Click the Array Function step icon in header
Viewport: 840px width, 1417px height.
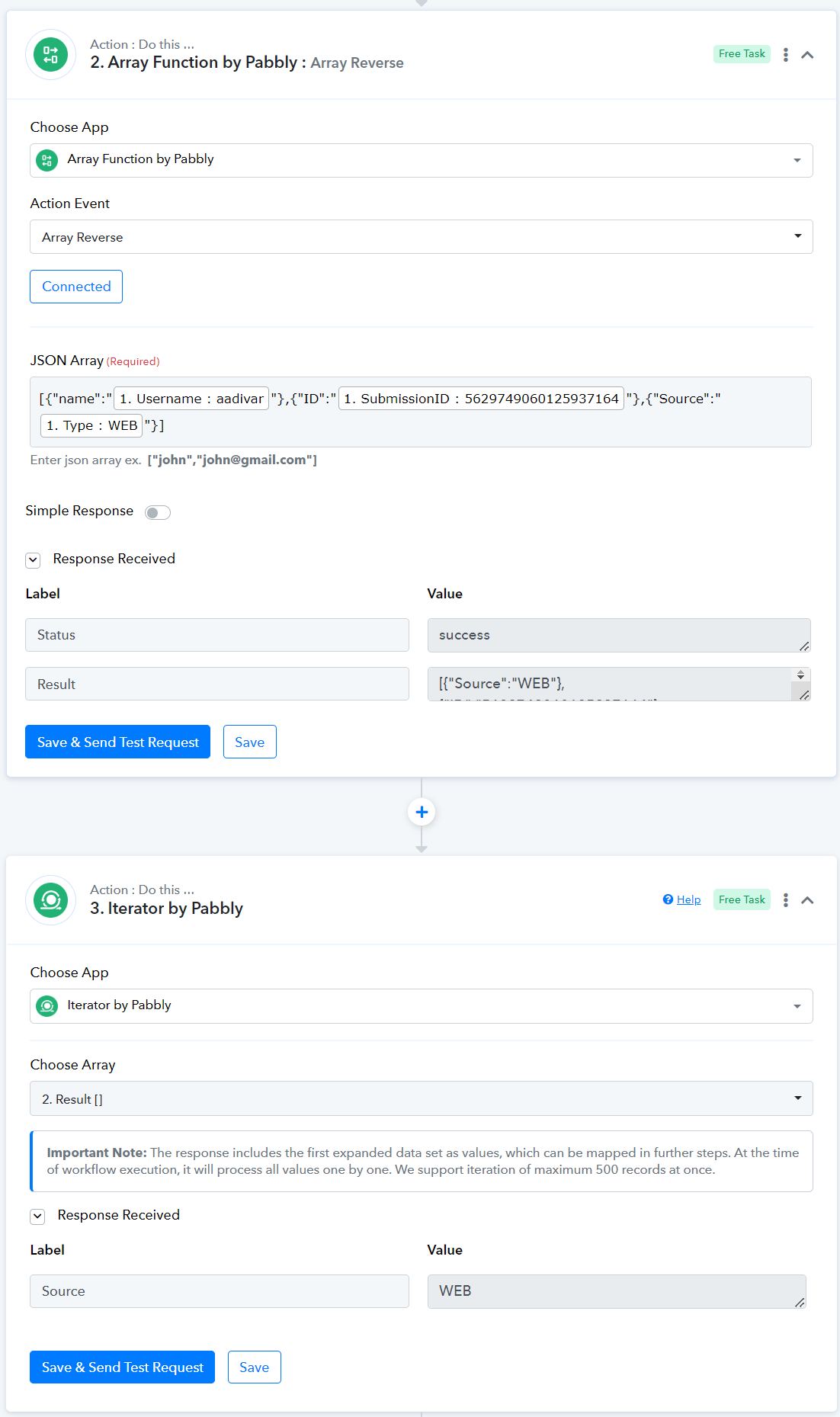[x=50, y=55]
